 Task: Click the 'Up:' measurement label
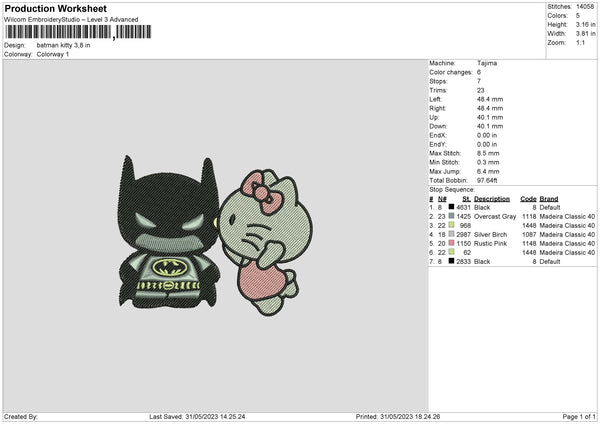pyautogui.click(x=434, y=117)
